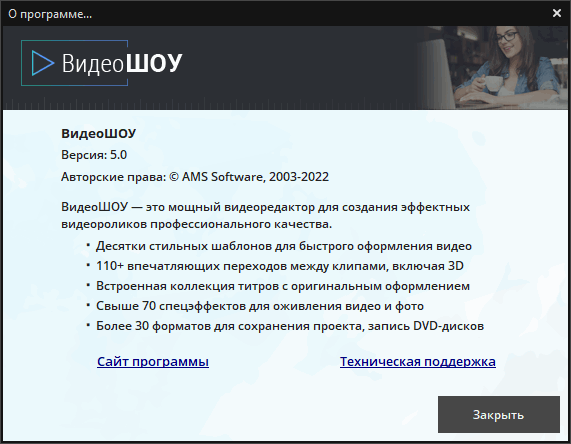571x444 pixels.
Task: Click the О программе... window title
Action: (50, 14)
